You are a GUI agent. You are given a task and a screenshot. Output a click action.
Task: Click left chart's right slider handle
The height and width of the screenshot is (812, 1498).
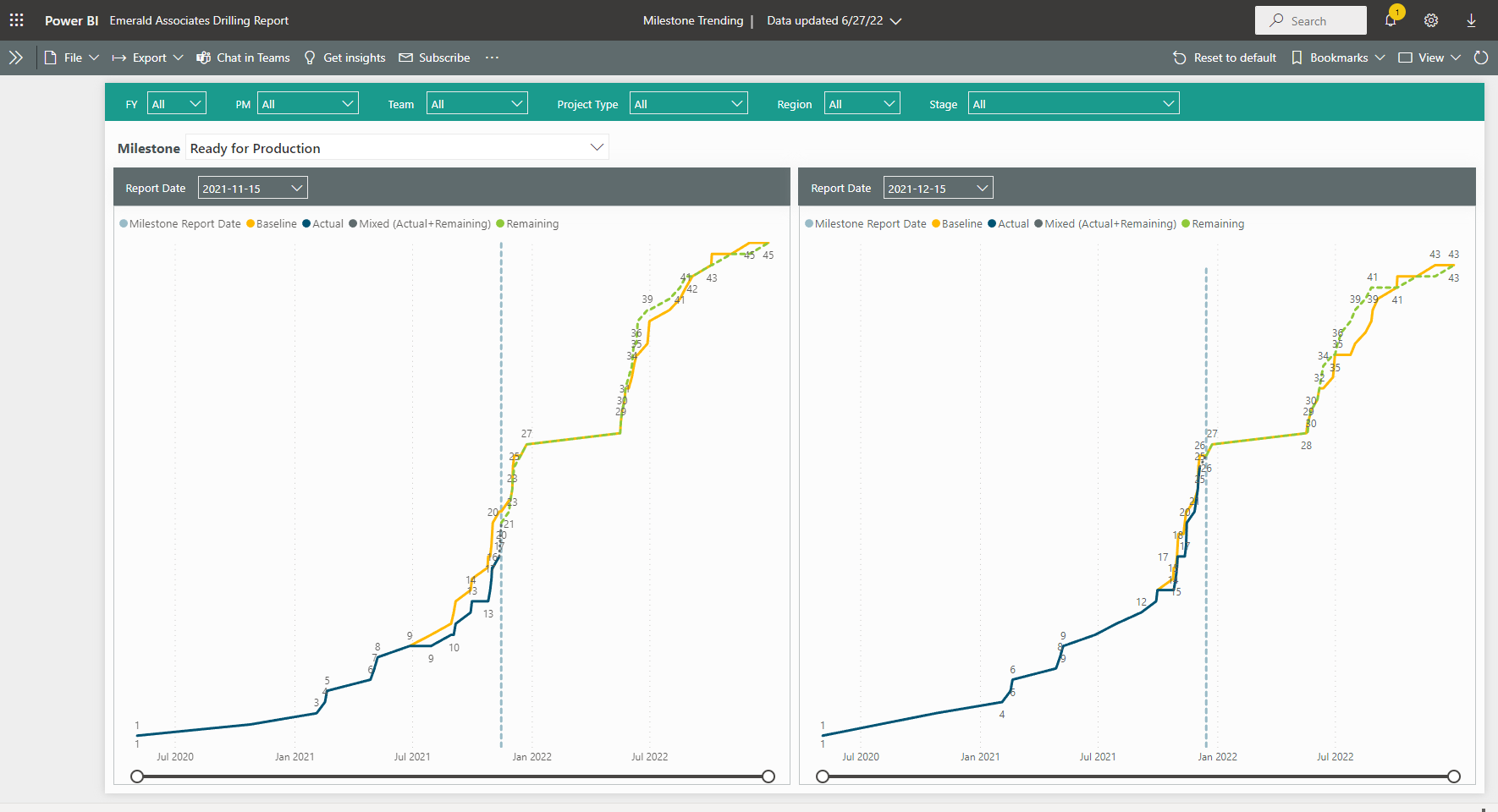[768, 776]
